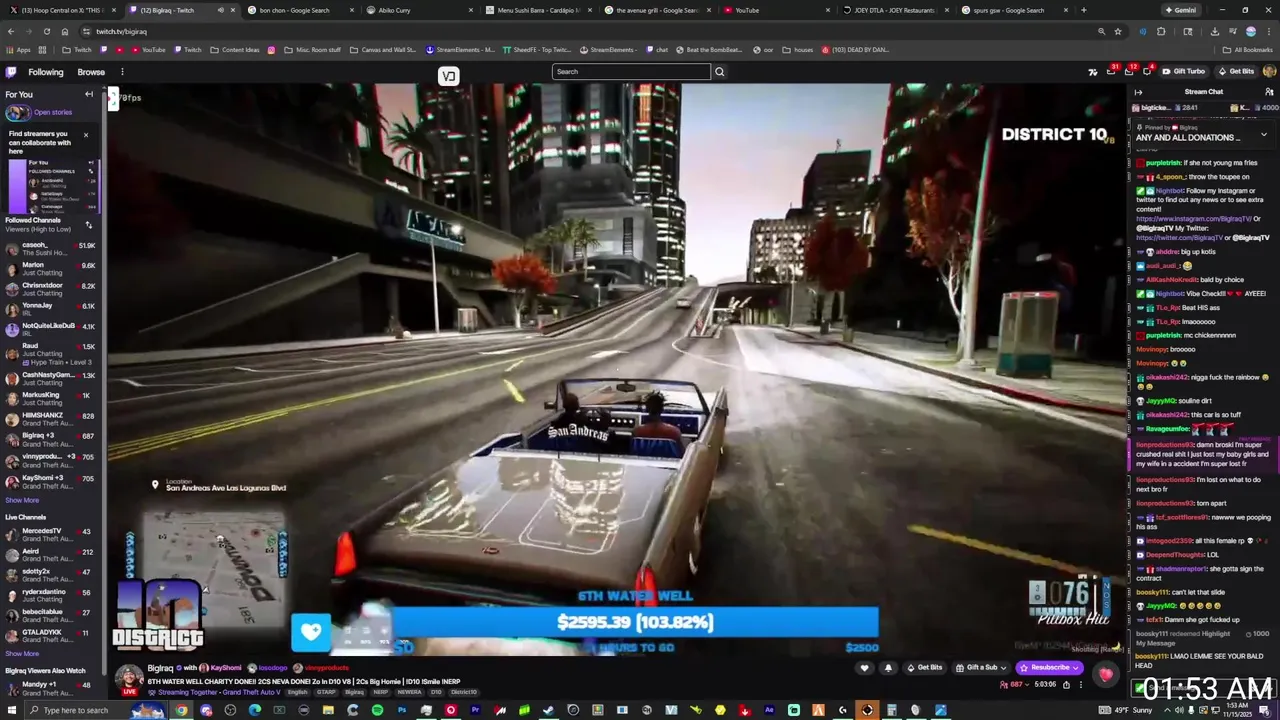Open the Resubscribe dropdown

point(1050,668)
